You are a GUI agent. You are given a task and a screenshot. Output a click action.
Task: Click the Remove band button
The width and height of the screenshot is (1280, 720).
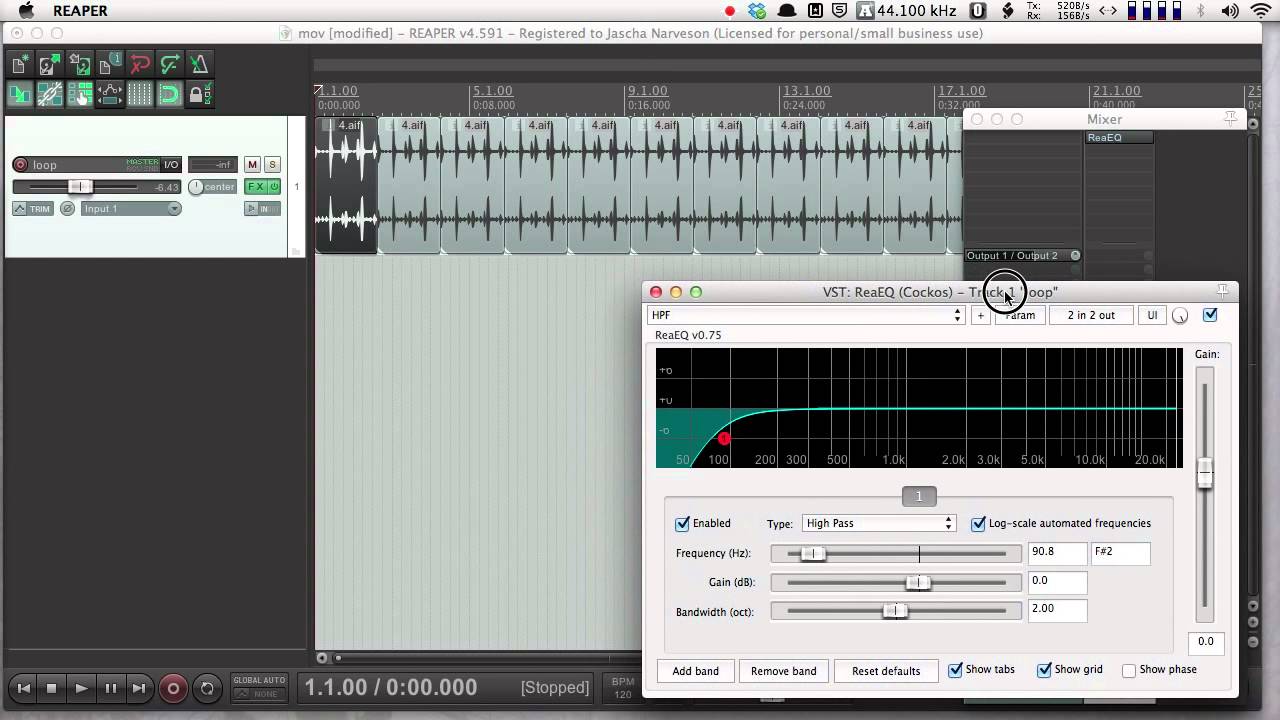[784, 671]
